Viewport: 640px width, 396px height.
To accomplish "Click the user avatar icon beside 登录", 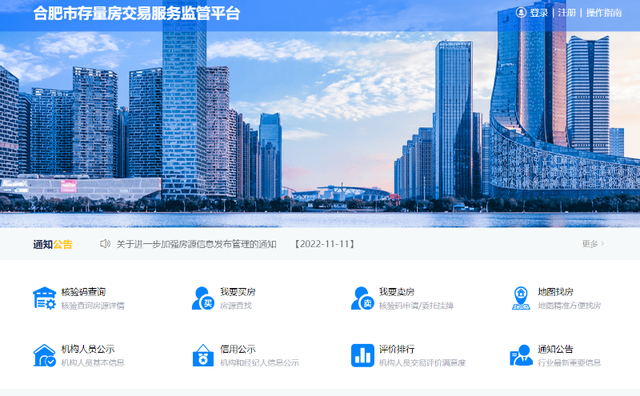I will (x=521, y=13).
